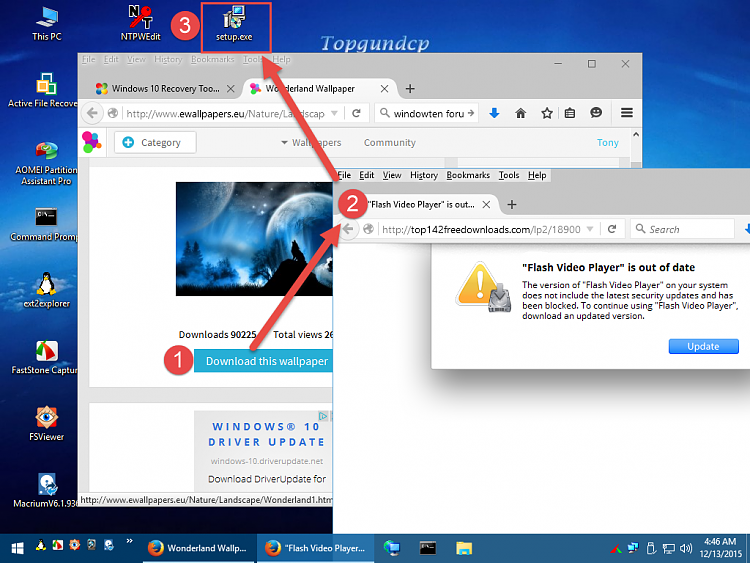Viewport: 750px width, 563px height.
Task: Open AOMEI Partition Assistant Pro icon
Action: pyautogui.click(x=46, y=163)
